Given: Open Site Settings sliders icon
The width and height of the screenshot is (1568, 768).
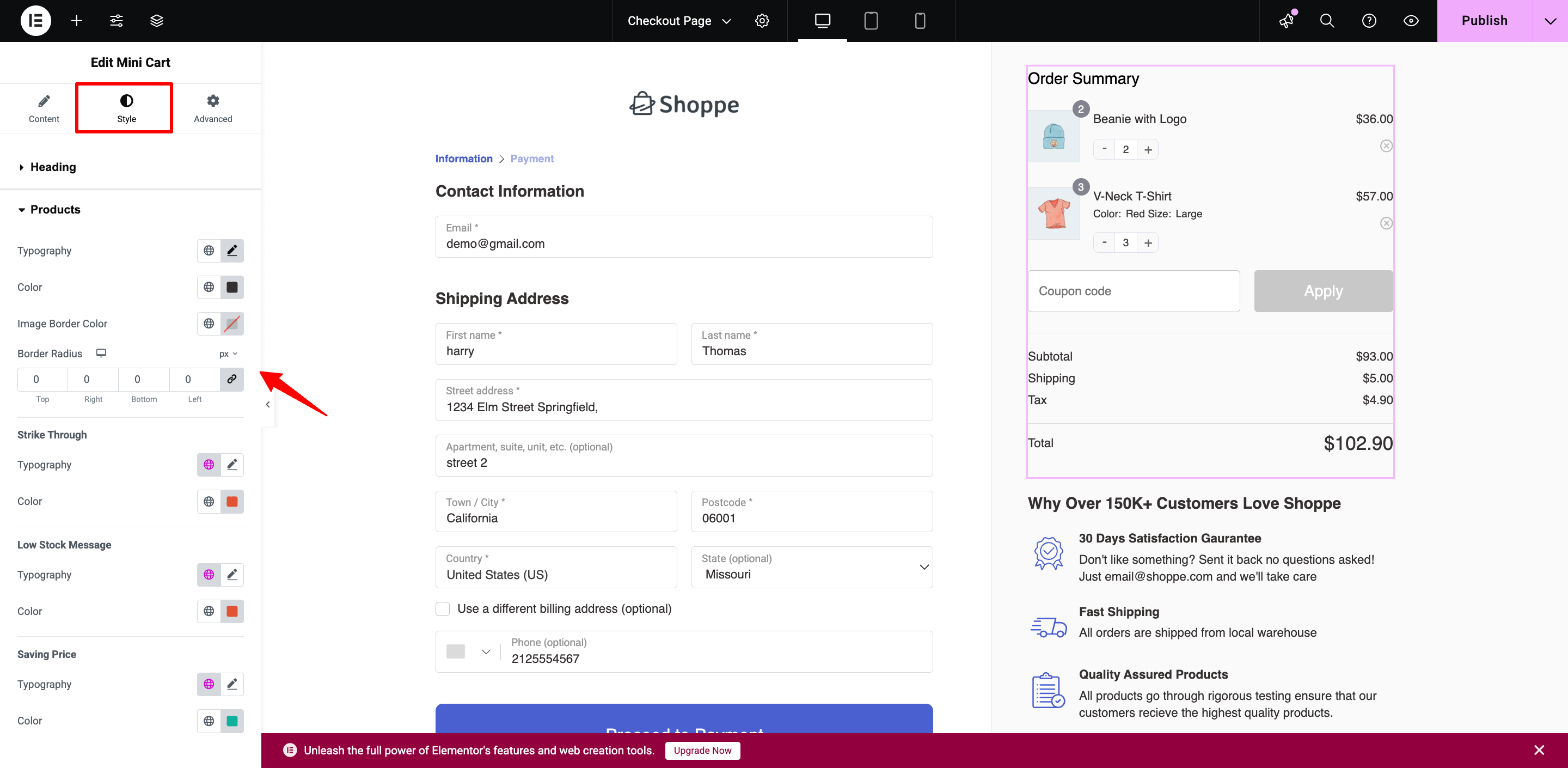Looking at the screenshot, I should [117, 21].
